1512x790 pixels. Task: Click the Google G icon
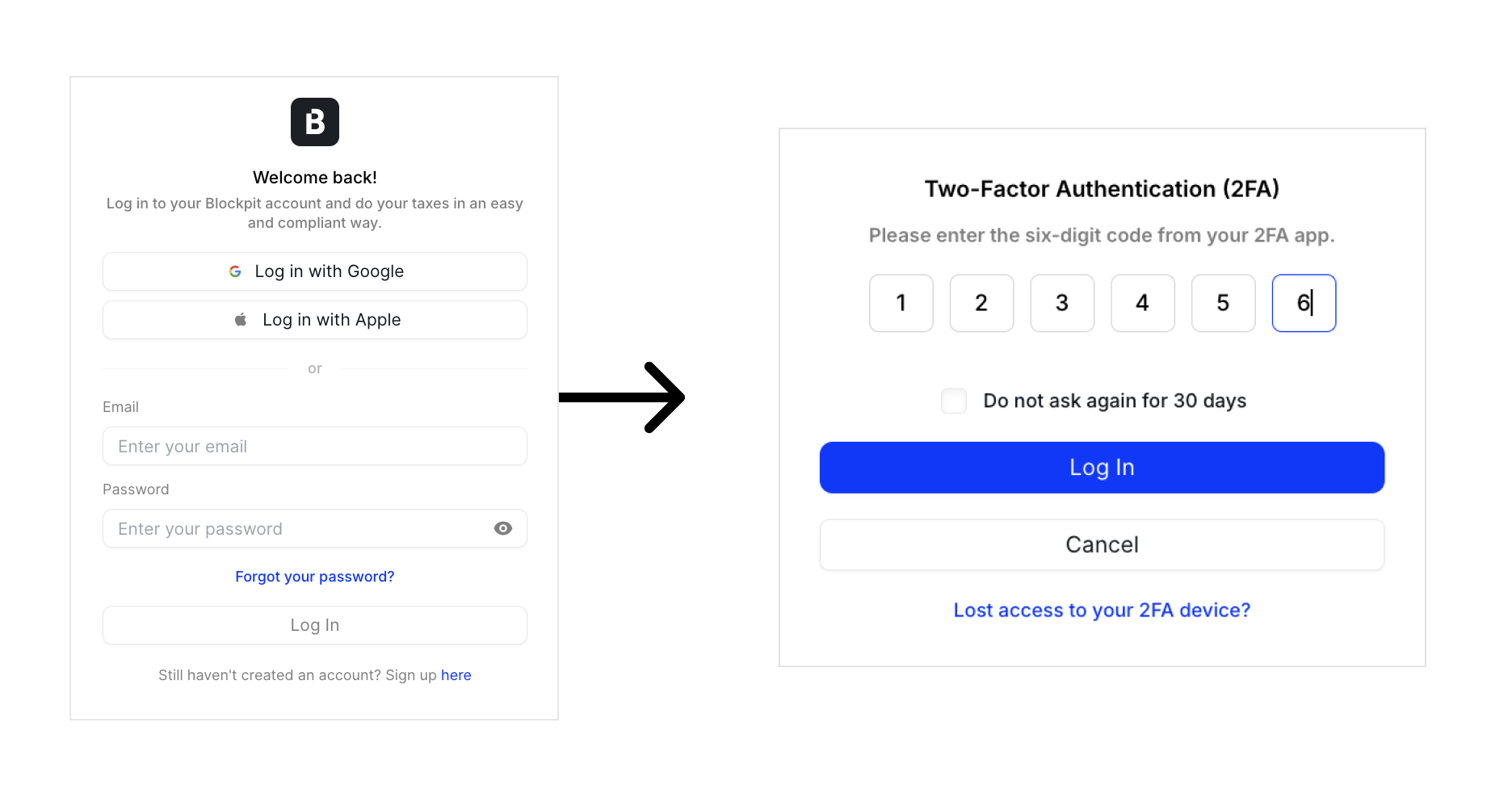click(235, 271)
